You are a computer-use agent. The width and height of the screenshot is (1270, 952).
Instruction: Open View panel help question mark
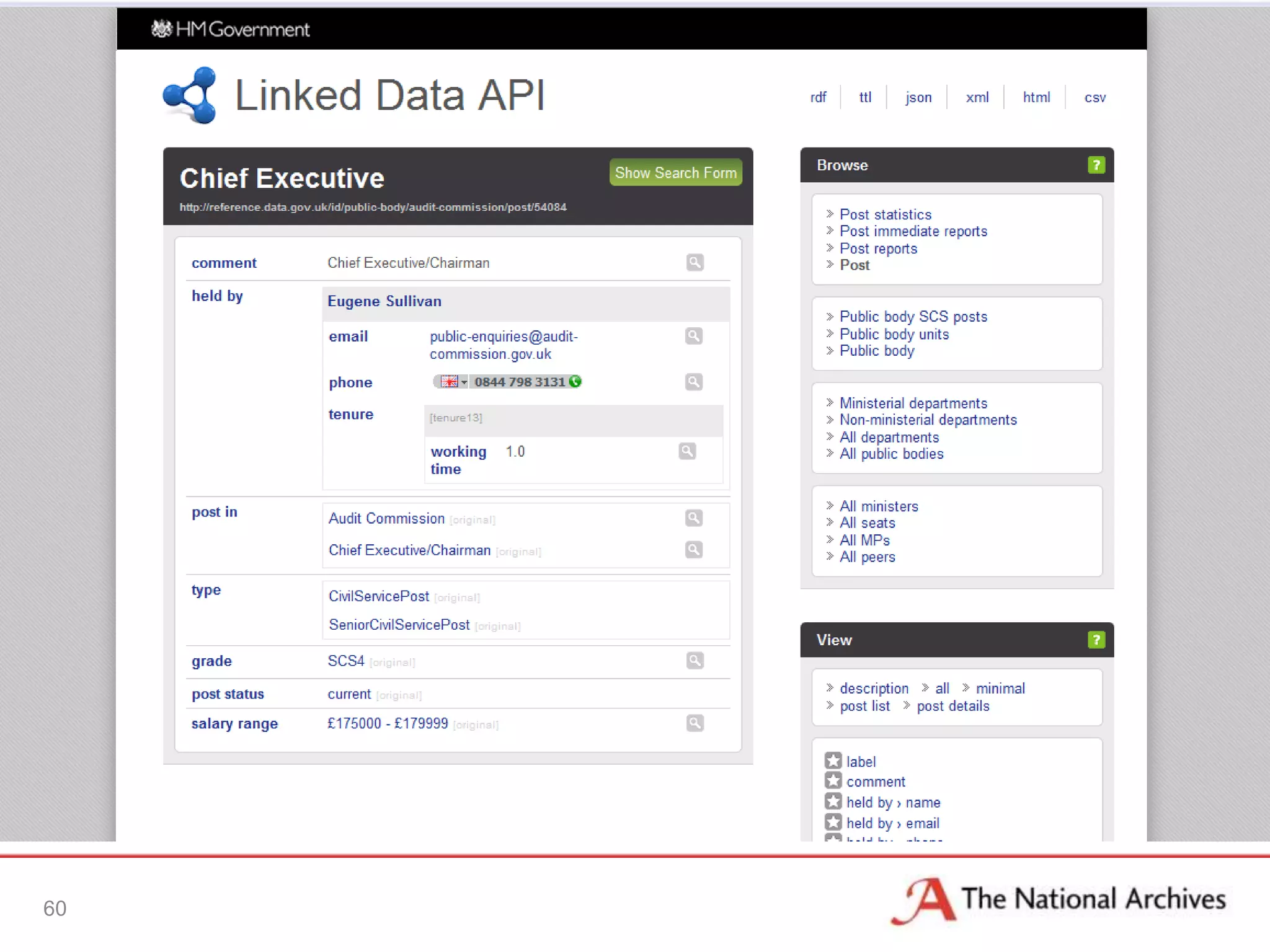(x=1096, y=640)
